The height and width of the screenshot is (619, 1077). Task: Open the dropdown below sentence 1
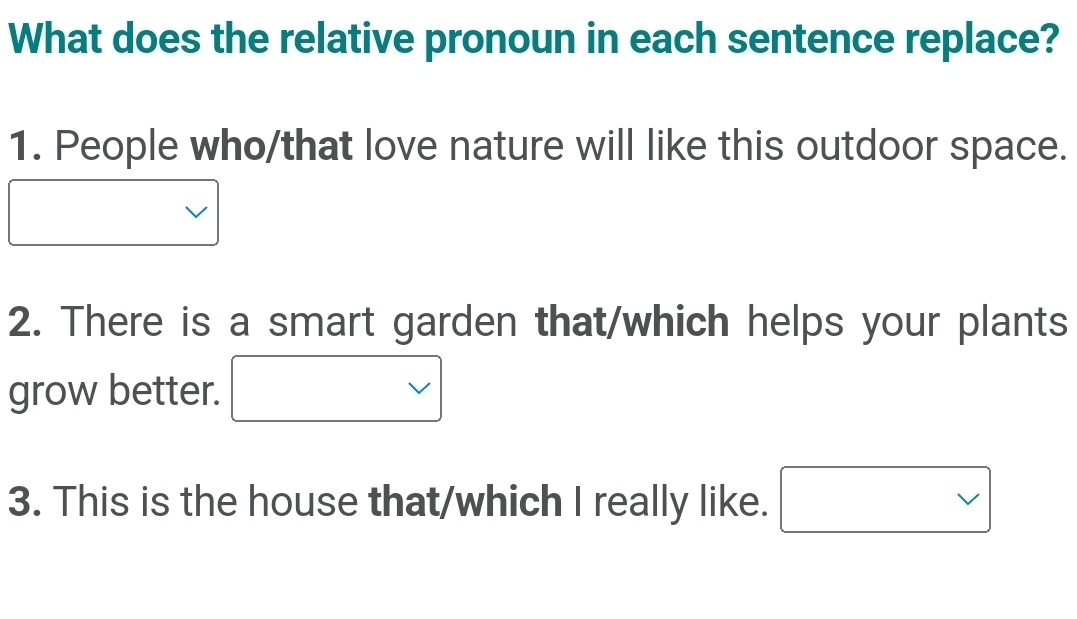click(x=113, y=212)
